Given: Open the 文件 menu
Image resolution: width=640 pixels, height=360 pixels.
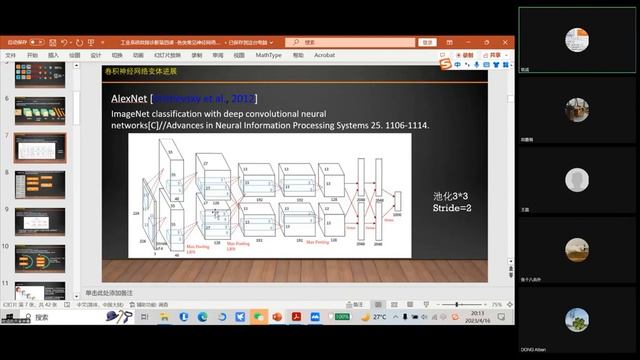Looking at the screenshot, I should pyautogui.click(x=11, y=55).
